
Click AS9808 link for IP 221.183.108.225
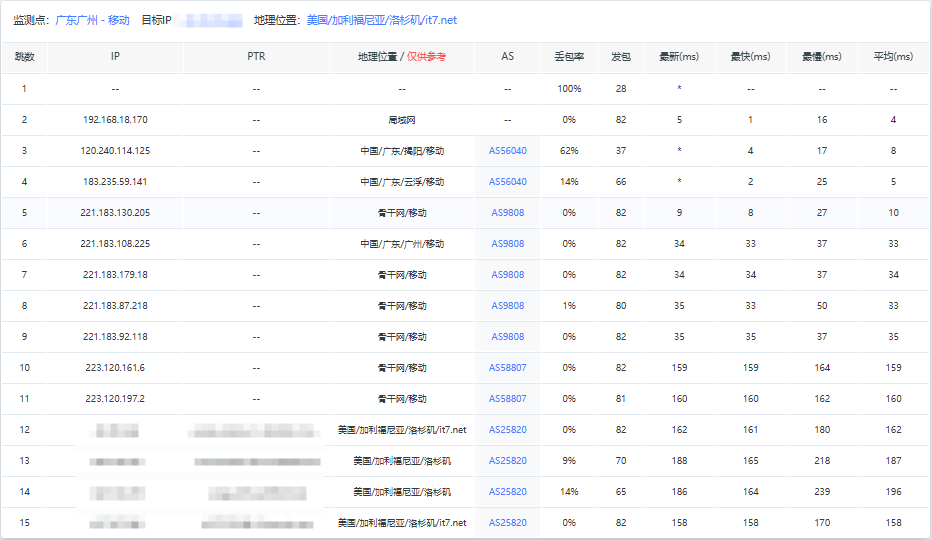pos(507,244)
